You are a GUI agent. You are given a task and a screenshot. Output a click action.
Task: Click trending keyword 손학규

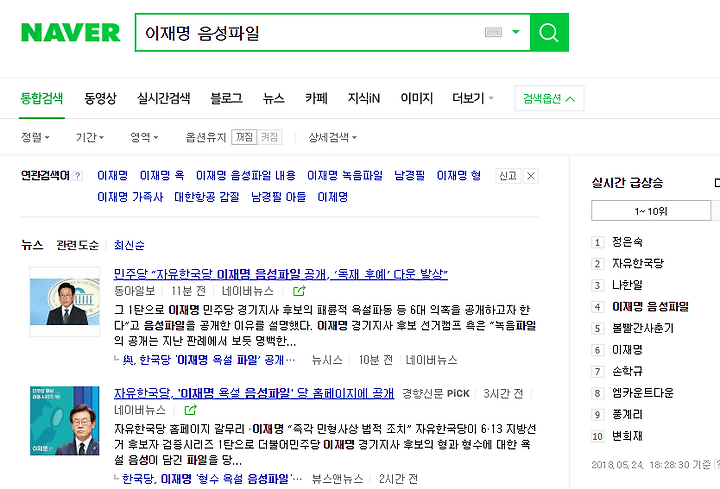click(x=627, y=371)
